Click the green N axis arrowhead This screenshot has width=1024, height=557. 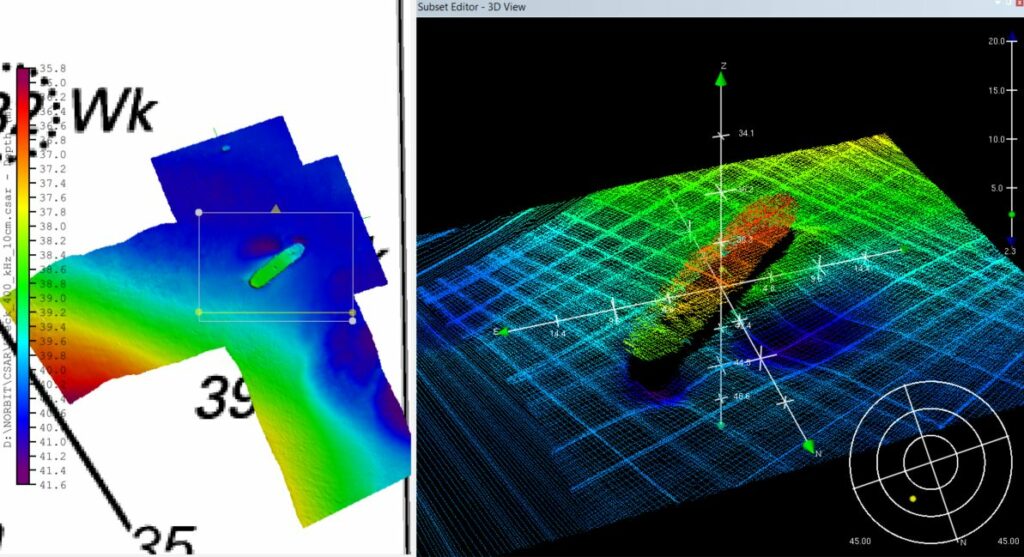pyautogui.click(x=808, y=447)
